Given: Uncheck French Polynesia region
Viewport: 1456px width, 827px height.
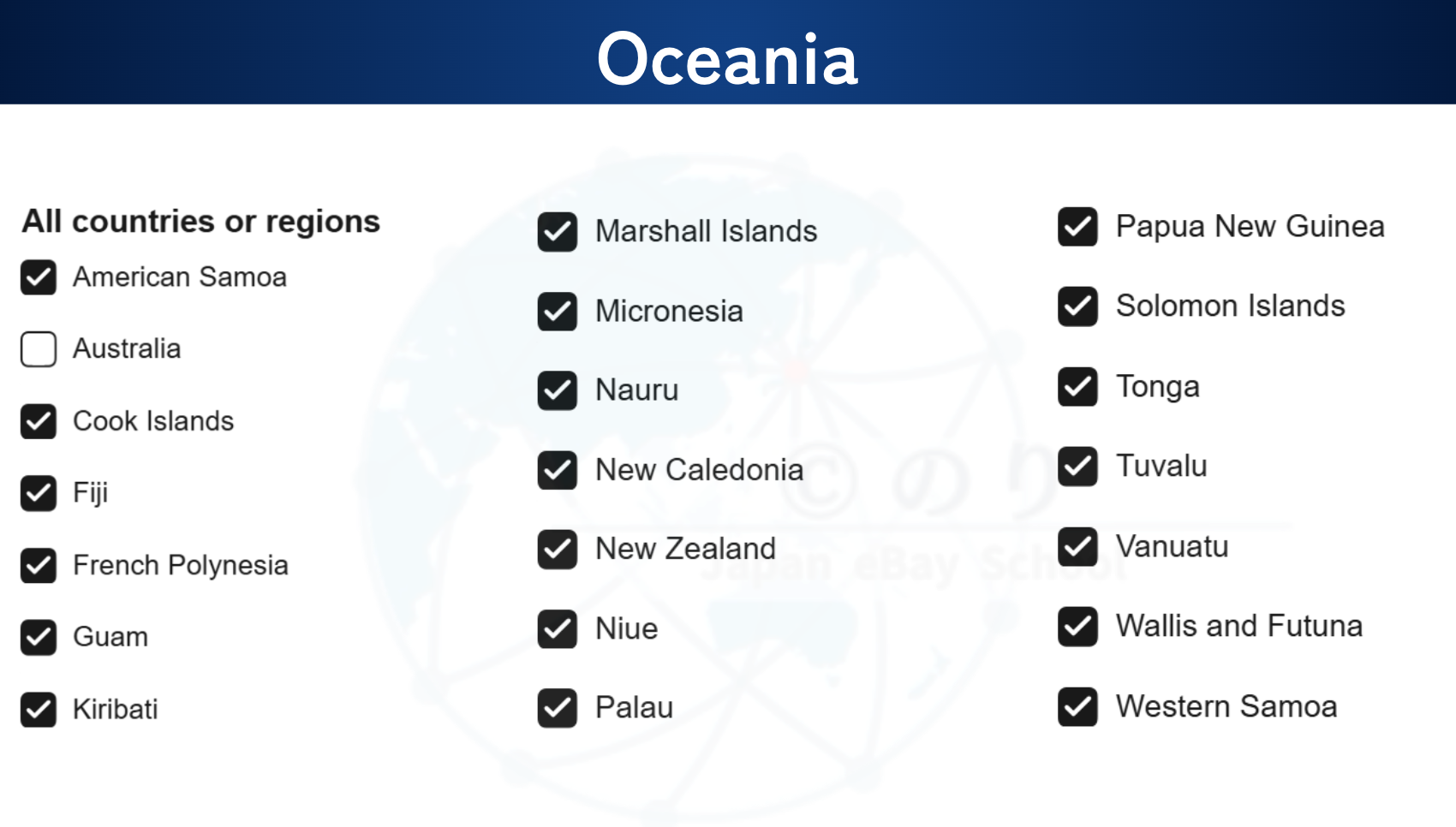Looking at the screenshot, I should point(39,565).
